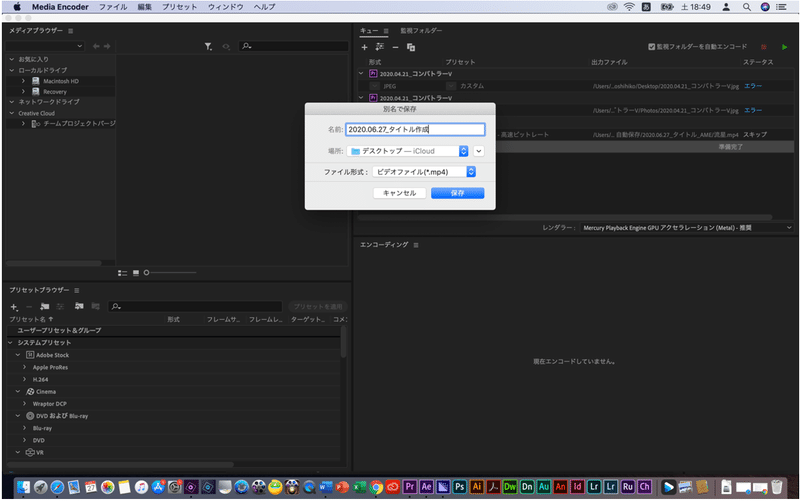Open Photoshop from the Dock
The height and width of the screenshot is (501, 800).
460,487
